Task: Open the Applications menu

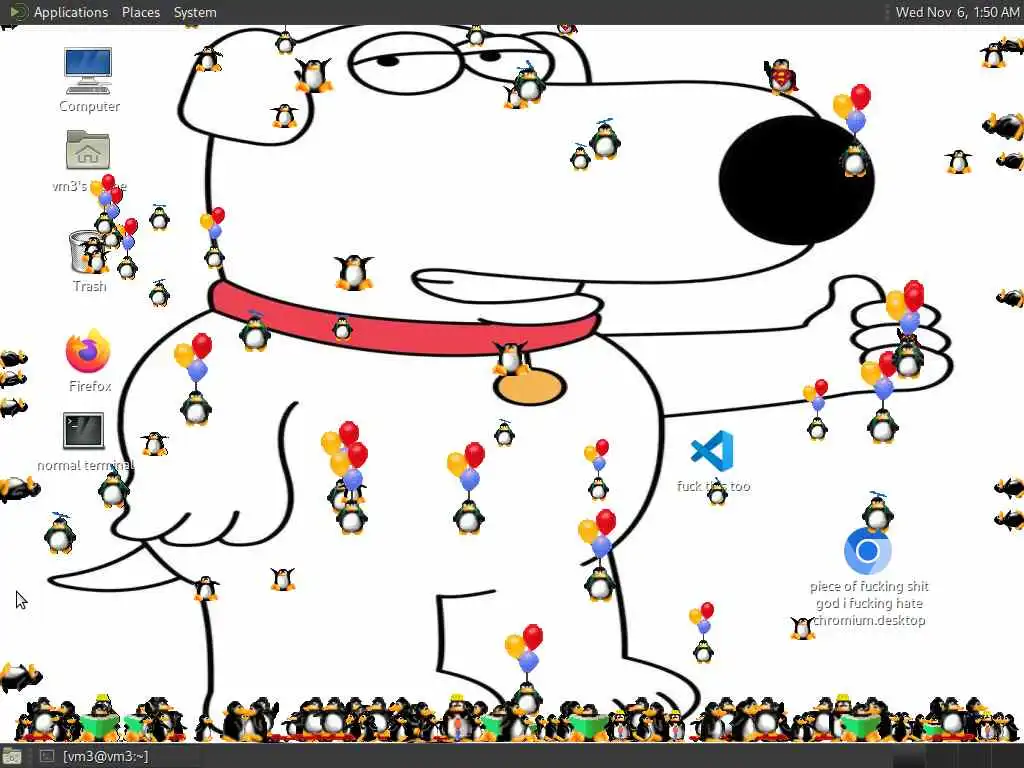Action: click(x=71, y=12)
